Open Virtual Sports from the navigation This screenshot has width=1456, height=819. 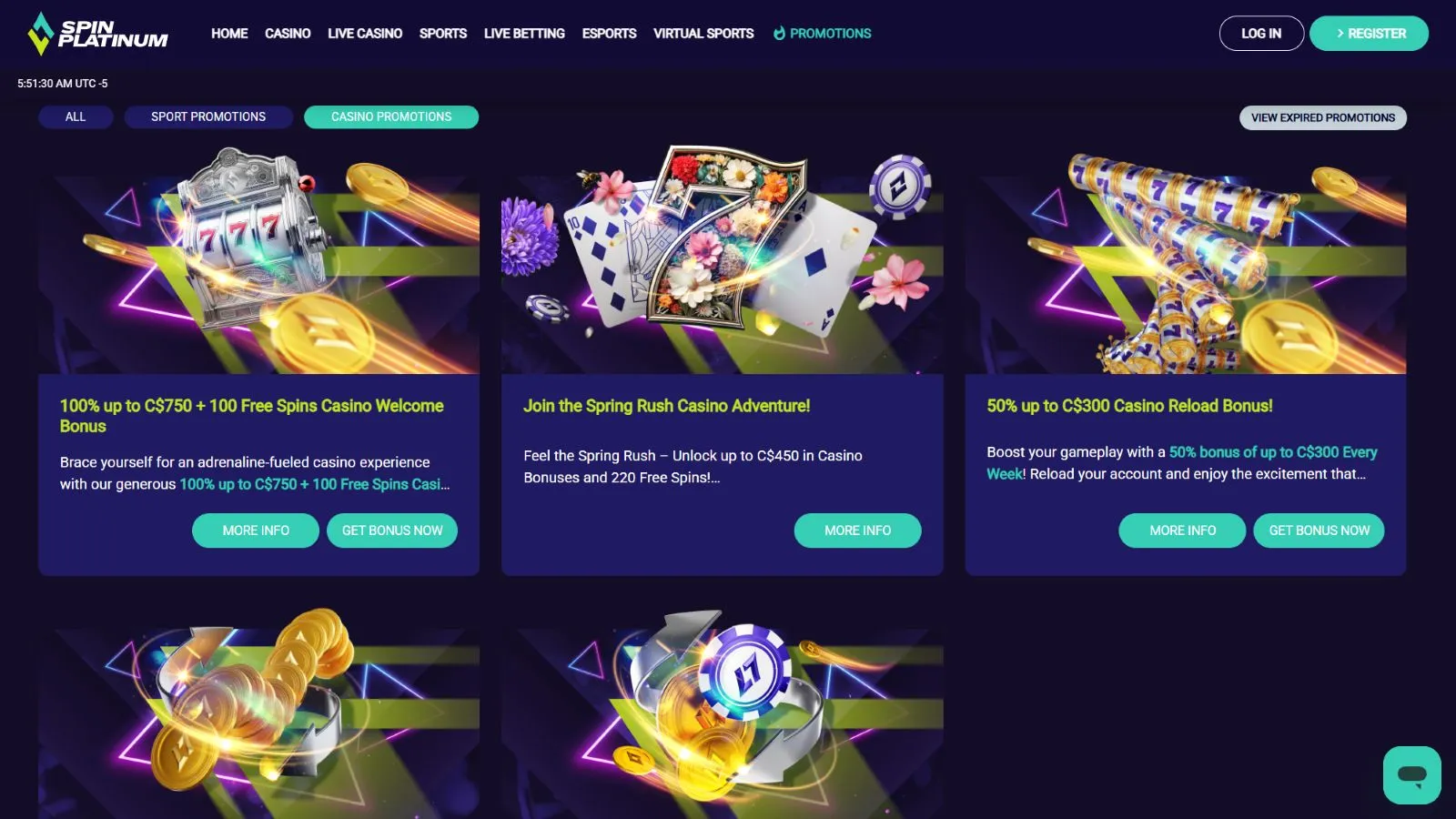[x=703, y=34]
